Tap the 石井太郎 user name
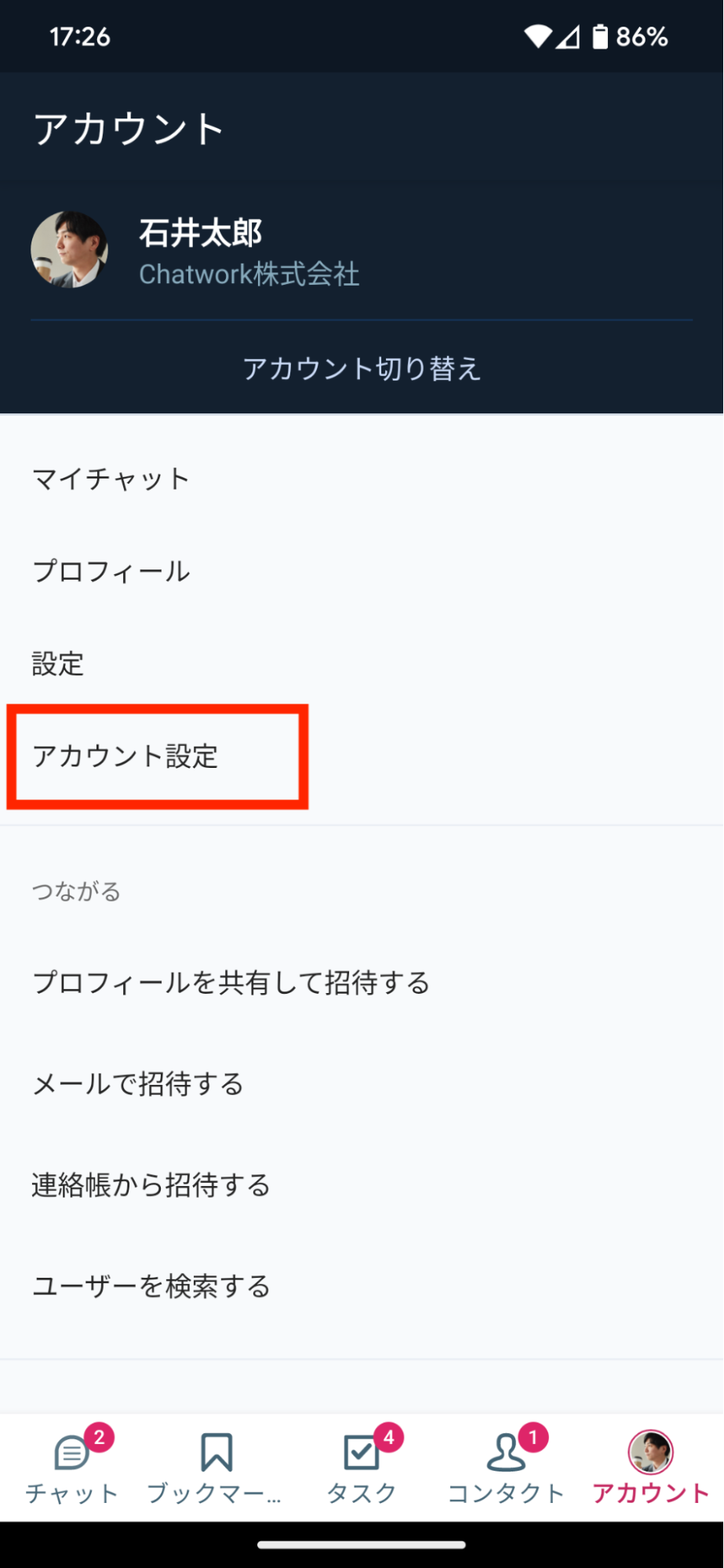Image resolution: width=724 pixels, height=1568 pixels. pyautogui.click(x=201, y=233)
